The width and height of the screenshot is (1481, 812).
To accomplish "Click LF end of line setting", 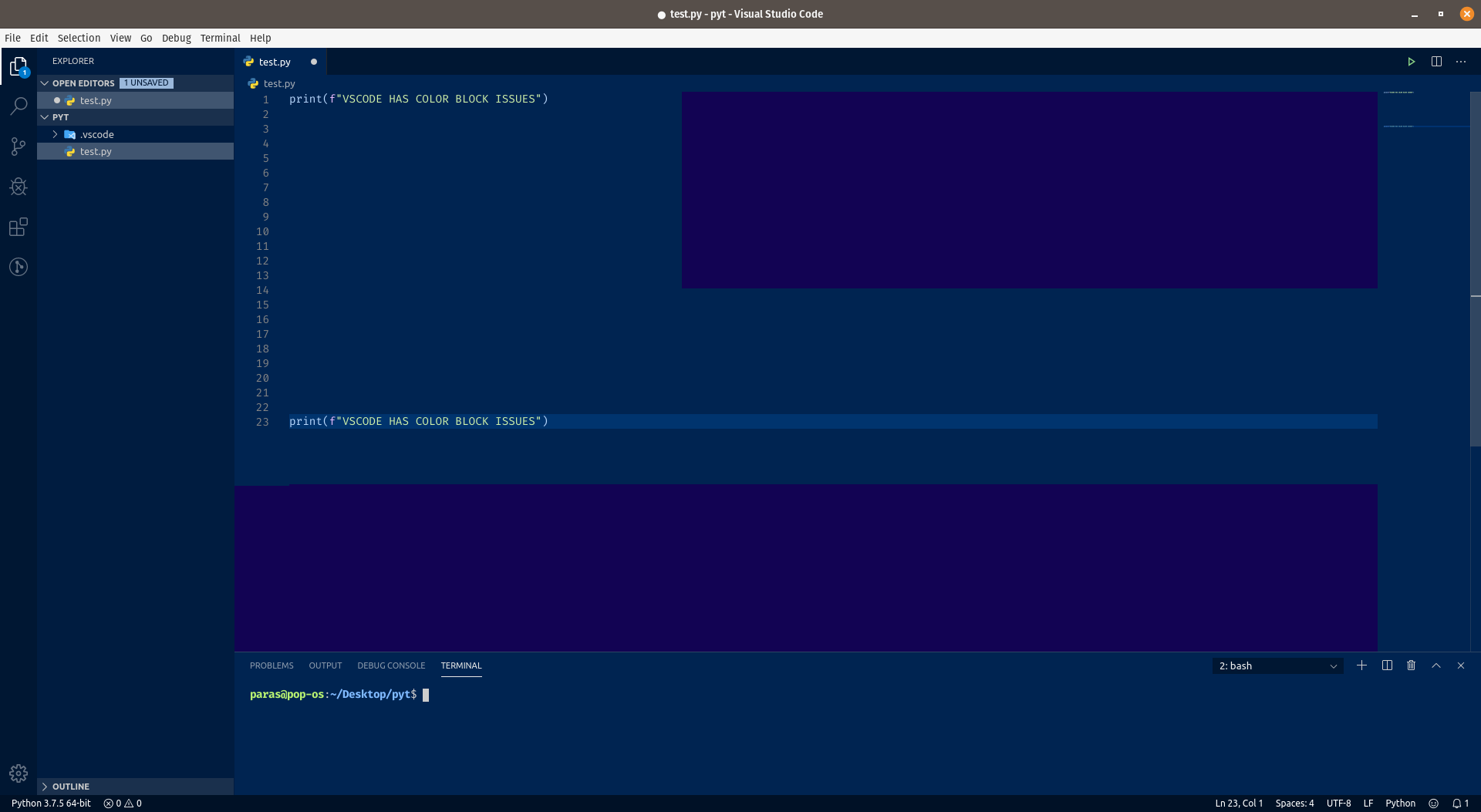I will tap(1368, 804).
